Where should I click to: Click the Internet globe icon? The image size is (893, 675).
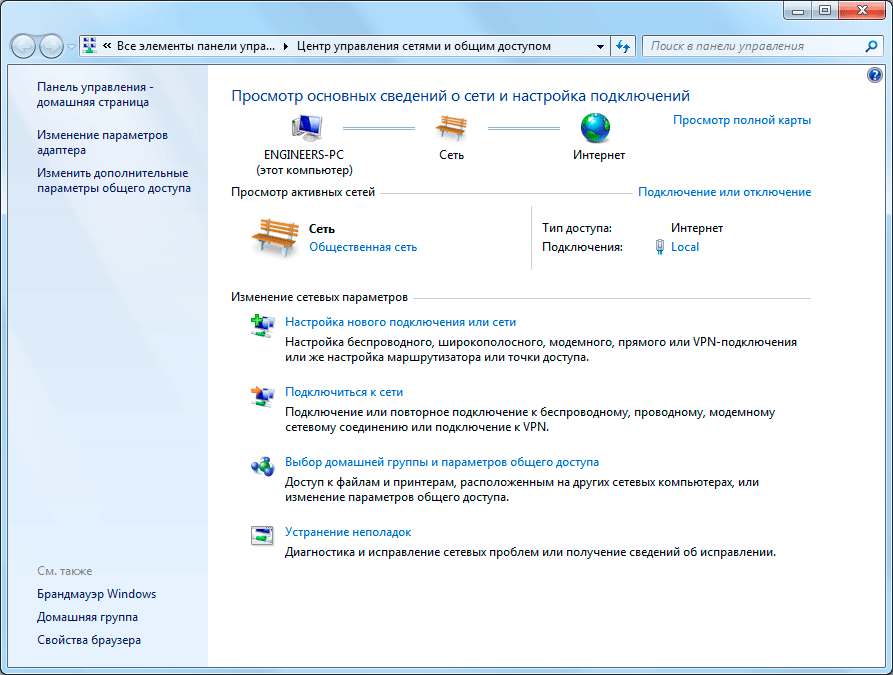(596, 128)
